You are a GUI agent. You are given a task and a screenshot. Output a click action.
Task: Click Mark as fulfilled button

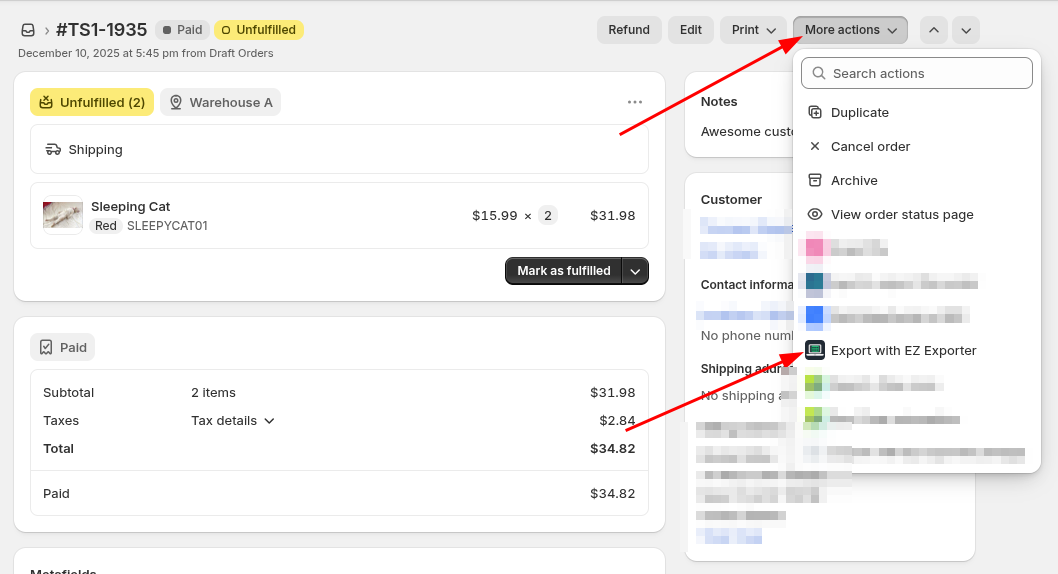[563, 271]
